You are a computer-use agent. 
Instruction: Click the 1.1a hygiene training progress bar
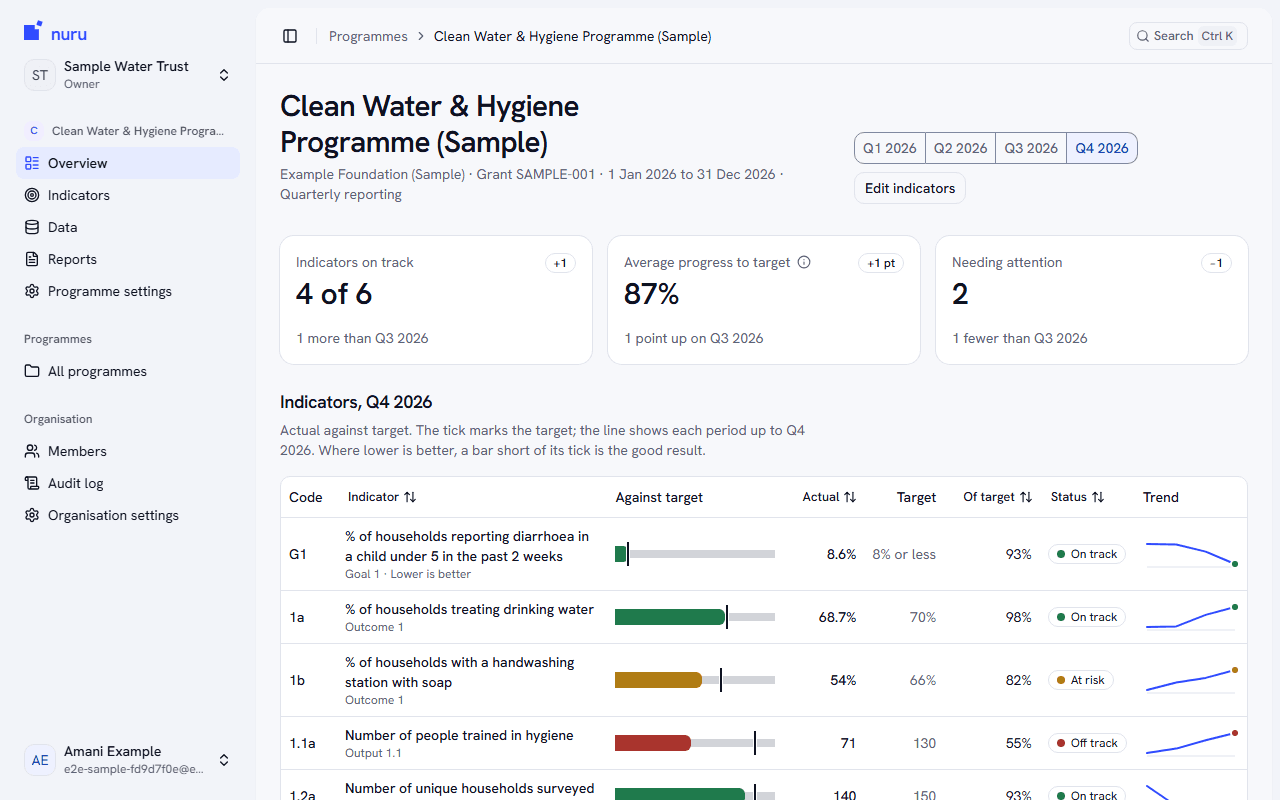pyautogui.click(x=695, y=743)
